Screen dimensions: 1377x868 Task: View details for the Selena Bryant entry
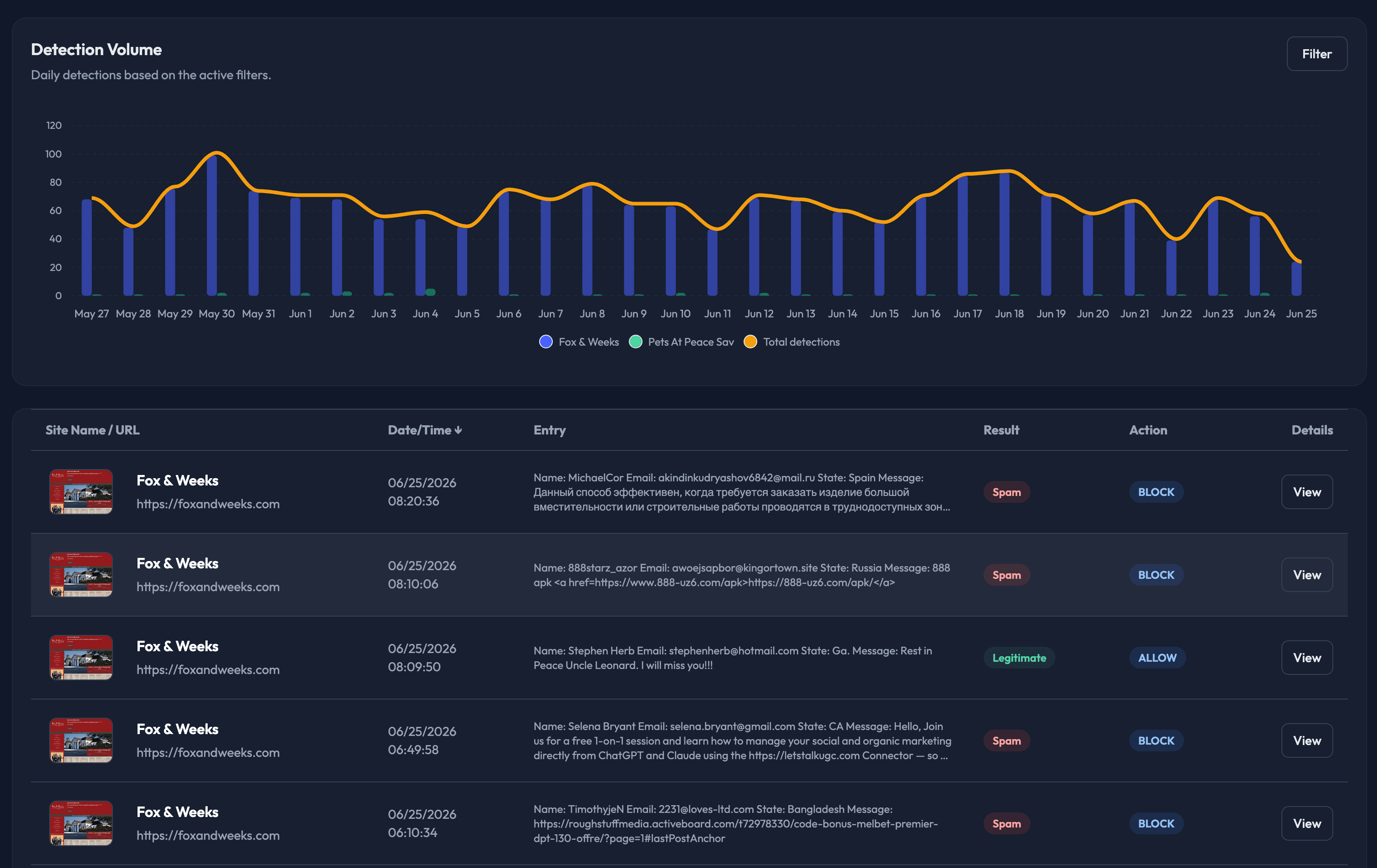tap(1307, 740)
